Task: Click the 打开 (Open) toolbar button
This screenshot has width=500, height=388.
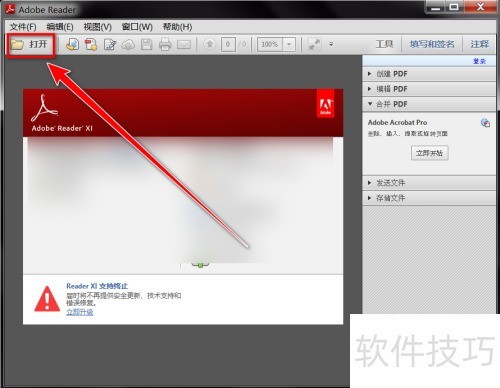Action: (30, 45)
